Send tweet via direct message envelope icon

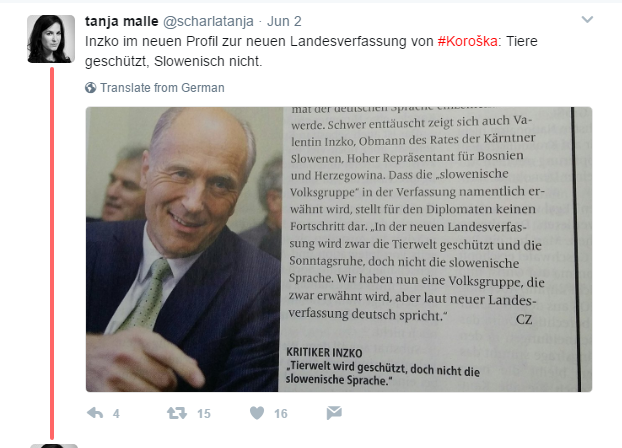tap(334, 413)
